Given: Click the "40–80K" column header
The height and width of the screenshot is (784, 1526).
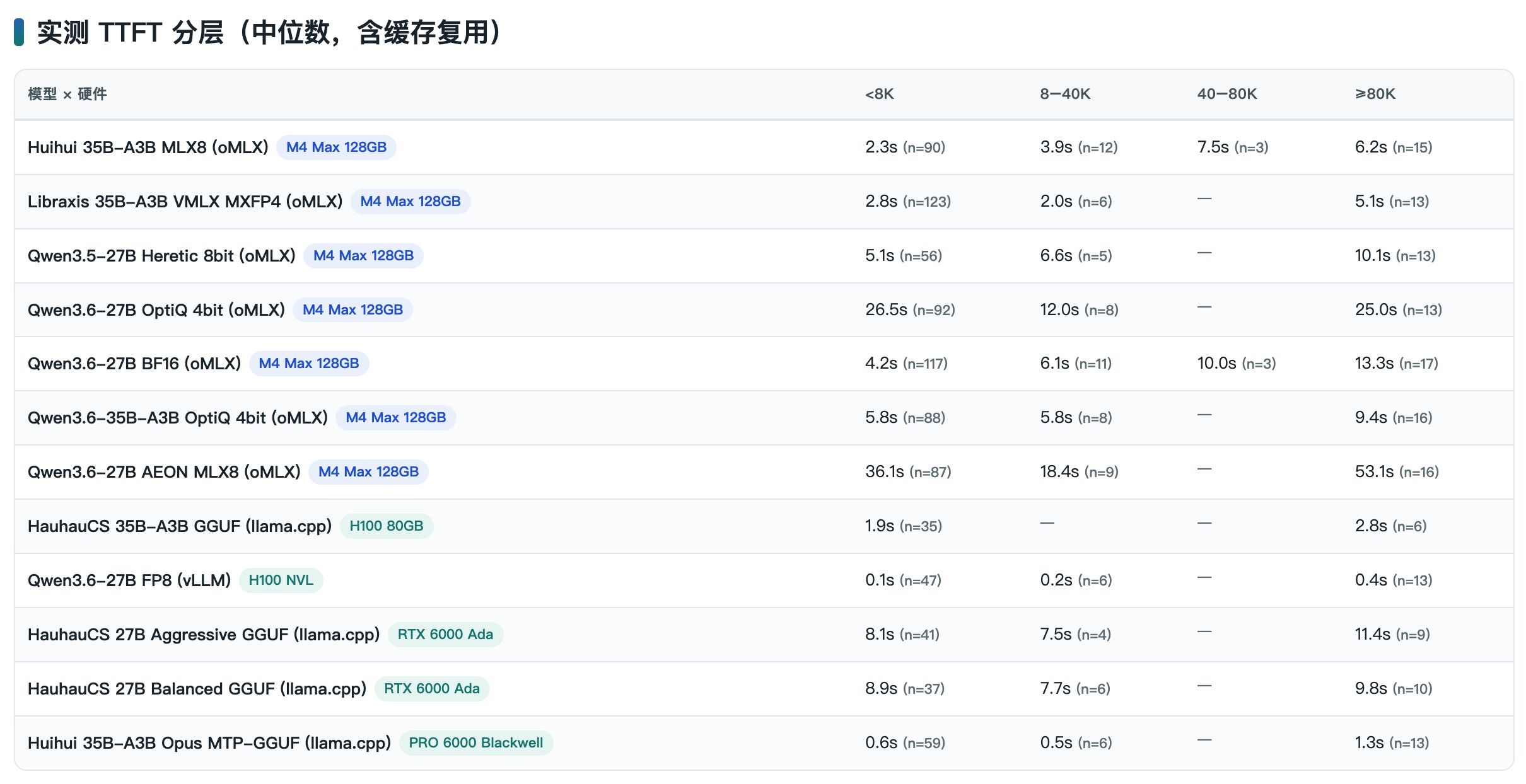Looking at the screenshot, I should (x=1227, y=94).
